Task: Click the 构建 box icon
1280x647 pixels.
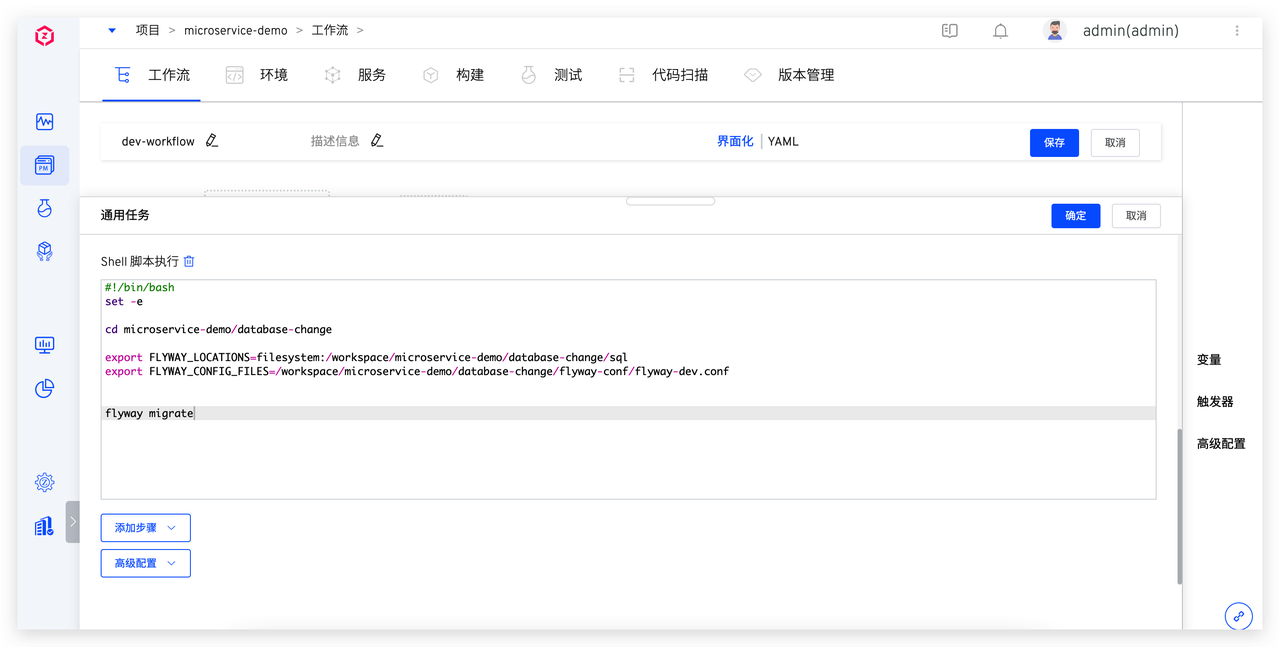Action: pos(431,75)
